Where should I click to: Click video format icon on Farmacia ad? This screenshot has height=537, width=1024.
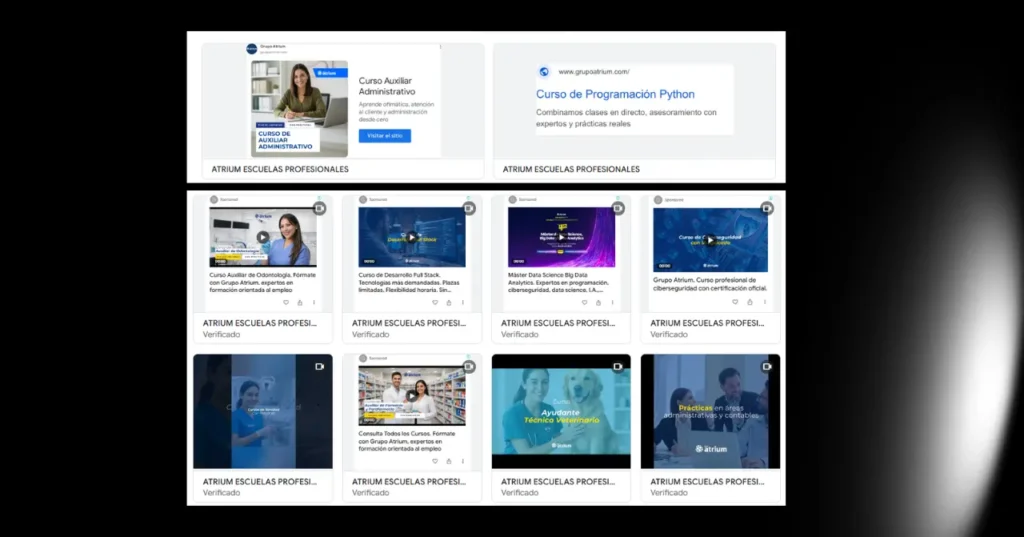469,367
